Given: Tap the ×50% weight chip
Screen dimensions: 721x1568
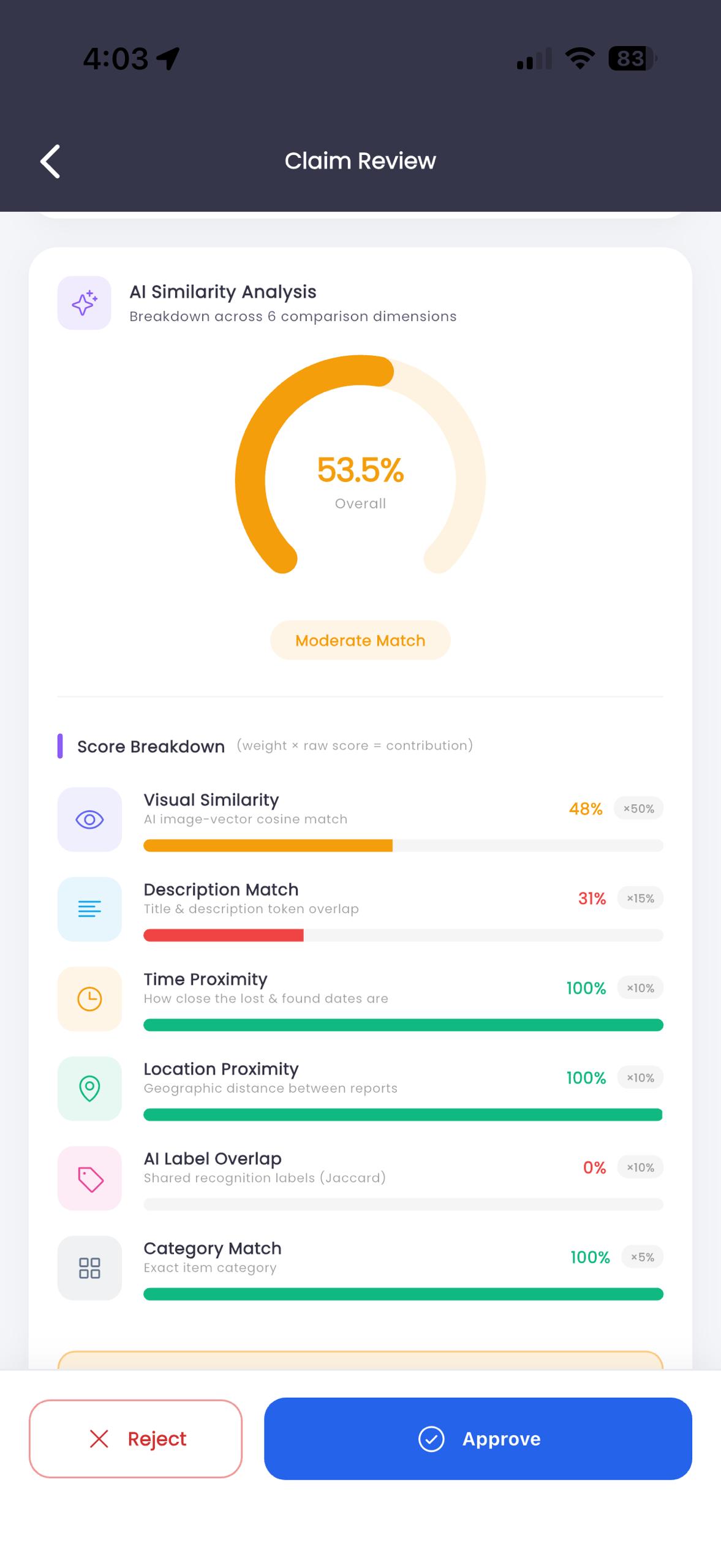Looking at the screenshot, I should 639,809.
